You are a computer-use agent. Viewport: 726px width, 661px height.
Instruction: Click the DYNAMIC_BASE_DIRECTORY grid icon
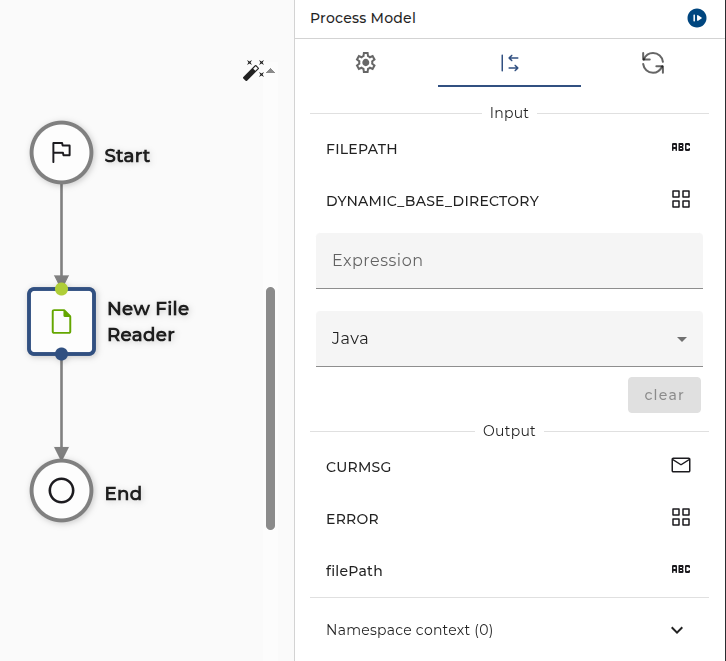[x=681, y=199]
